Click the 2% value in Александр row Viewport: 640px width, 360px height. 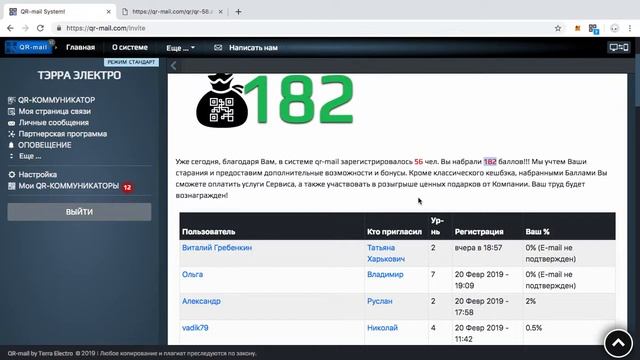point(530,301)
